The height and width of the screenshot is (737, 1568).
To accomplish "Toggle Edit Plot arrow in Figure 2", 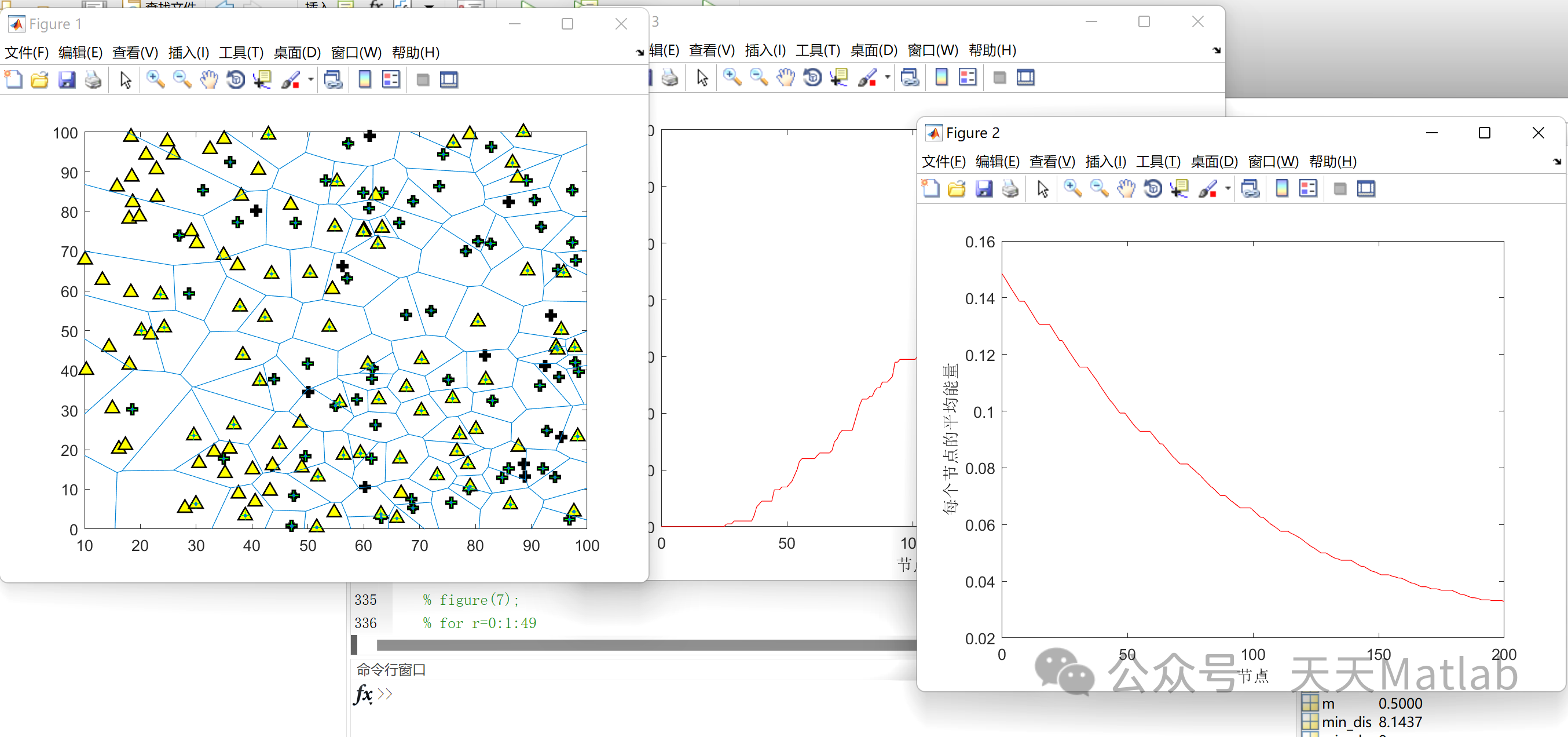I will tap(1042, 189).
